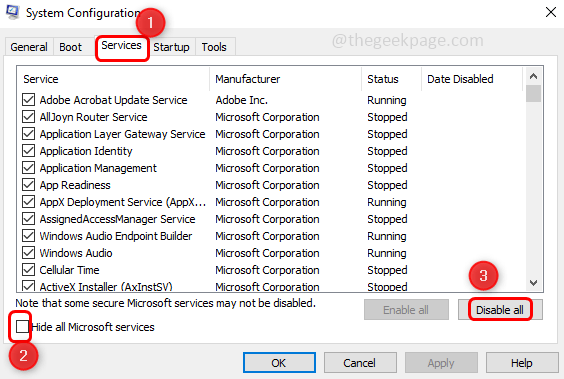The image size is (564, 379).
Task: Click the greyed Enable all button
Action: click(406, 310)
